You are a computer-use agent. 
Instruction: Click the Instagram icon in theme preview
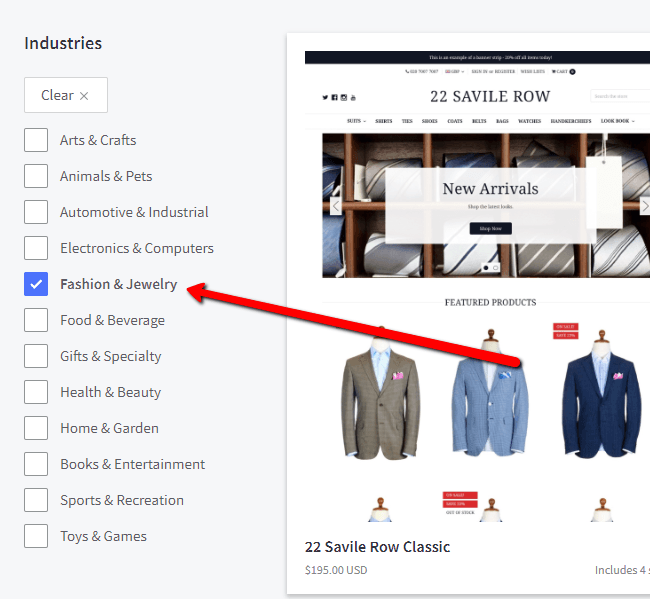[x=343, y=97]
